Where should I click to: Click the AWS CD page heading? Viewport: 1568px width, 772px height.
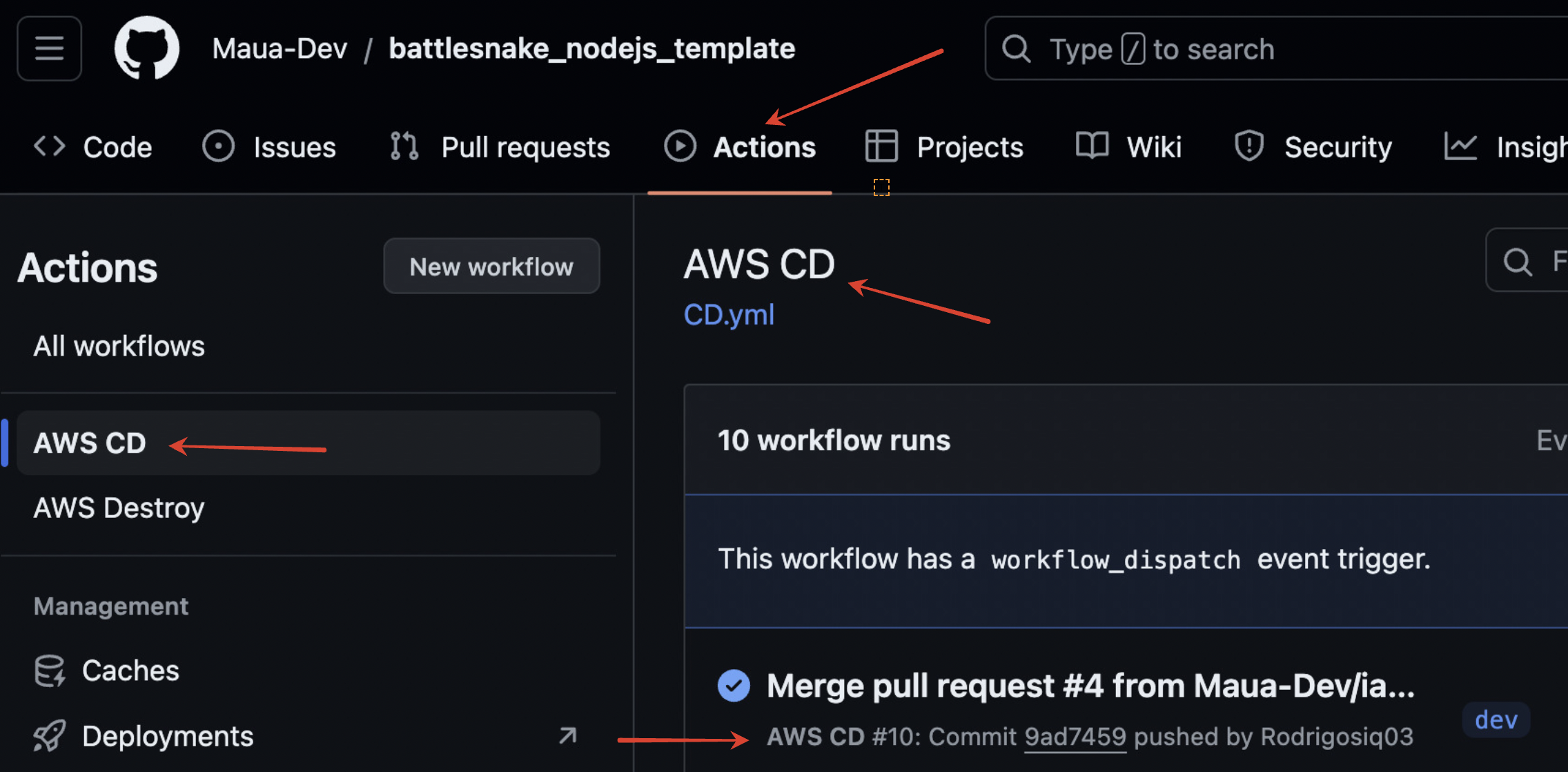tap(759, 264)
